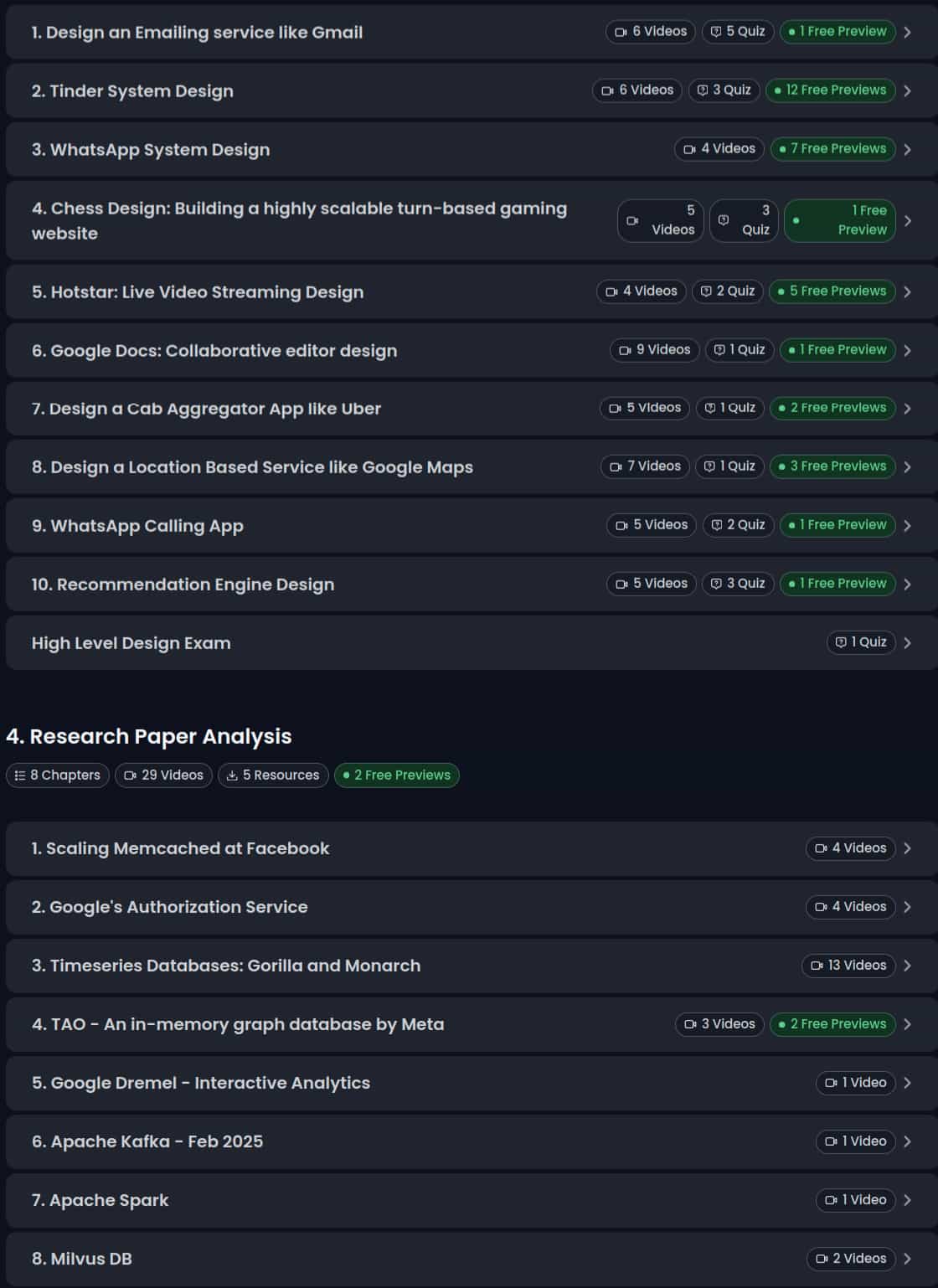Image resolution: width=938 pixels, height=1288 pixels.
Task: Click the 1 Free Preview badge for Chess Design
Action: tap(840, 220)
